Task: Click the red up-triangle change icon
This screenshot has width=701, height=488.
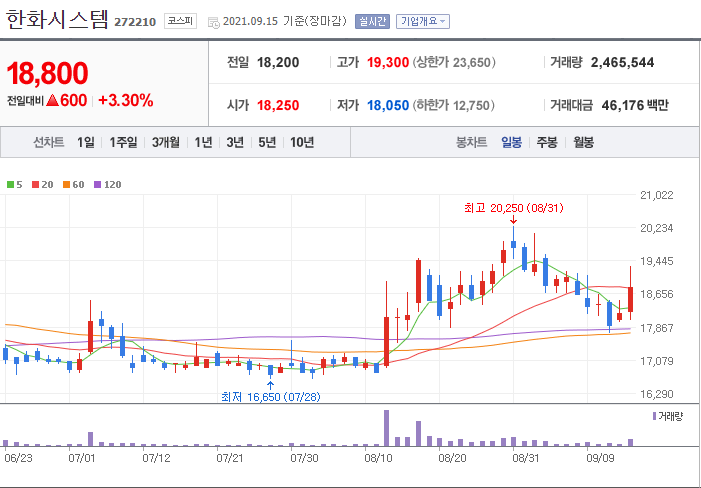Action: pyautogui.click(x=52, y=101)
